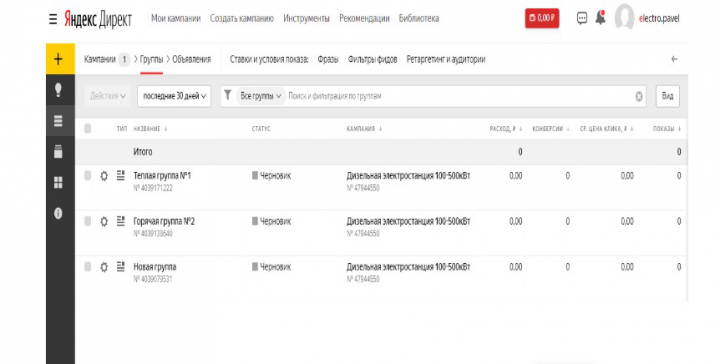Open the electro.pavel user avatar
The width and height of the screenshot is (720, 364).
624,17
